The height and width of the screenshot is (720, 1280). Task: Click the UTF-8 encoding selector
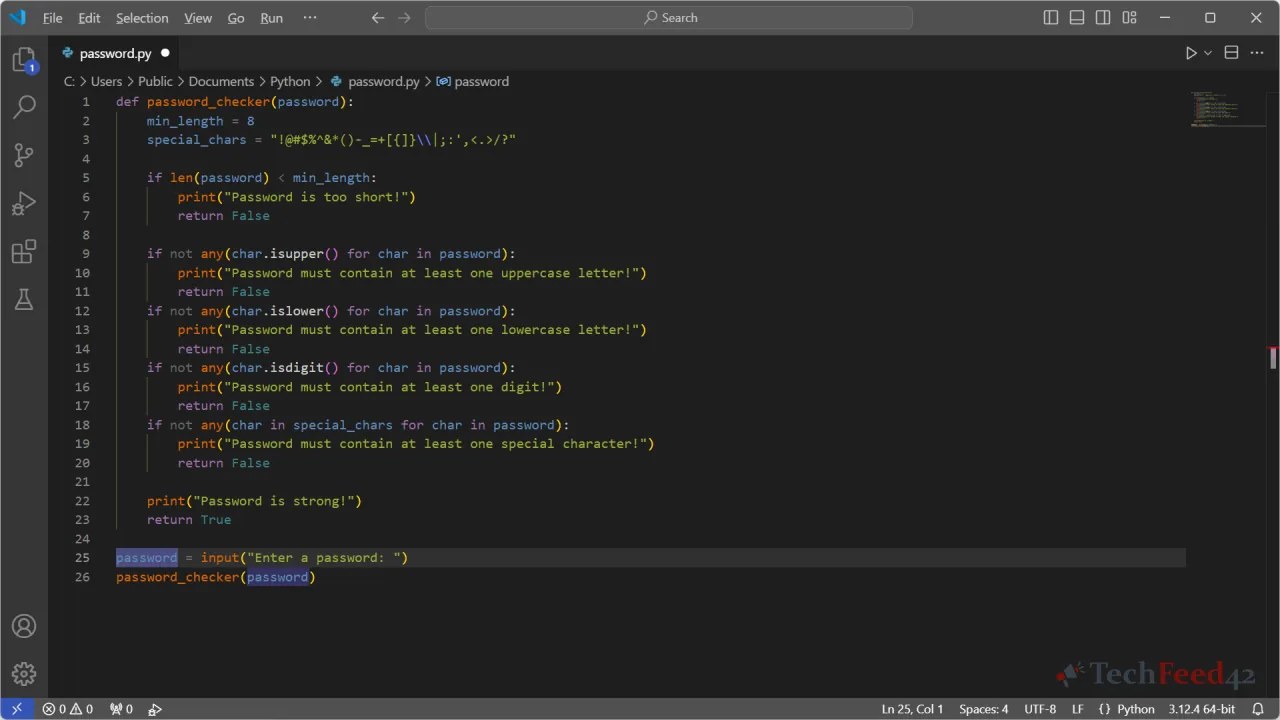tap(1040, 709)
